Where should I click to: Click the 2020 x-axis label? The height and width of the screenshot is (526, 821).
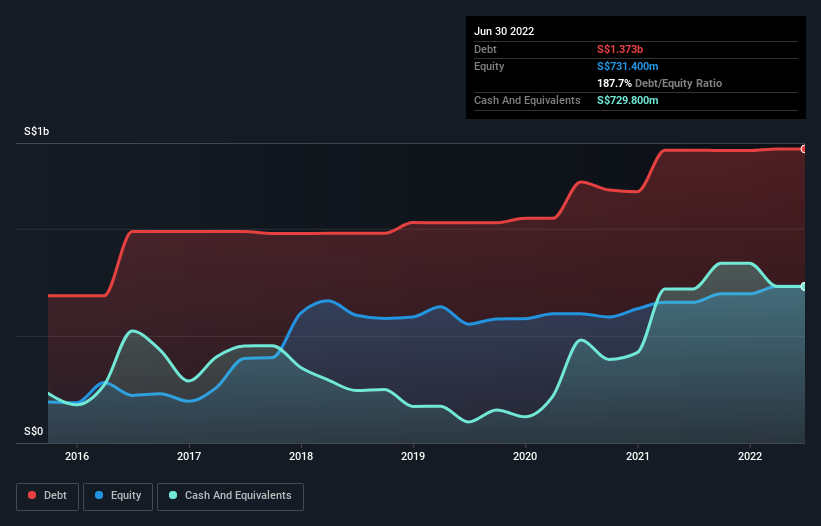[525, 456]
